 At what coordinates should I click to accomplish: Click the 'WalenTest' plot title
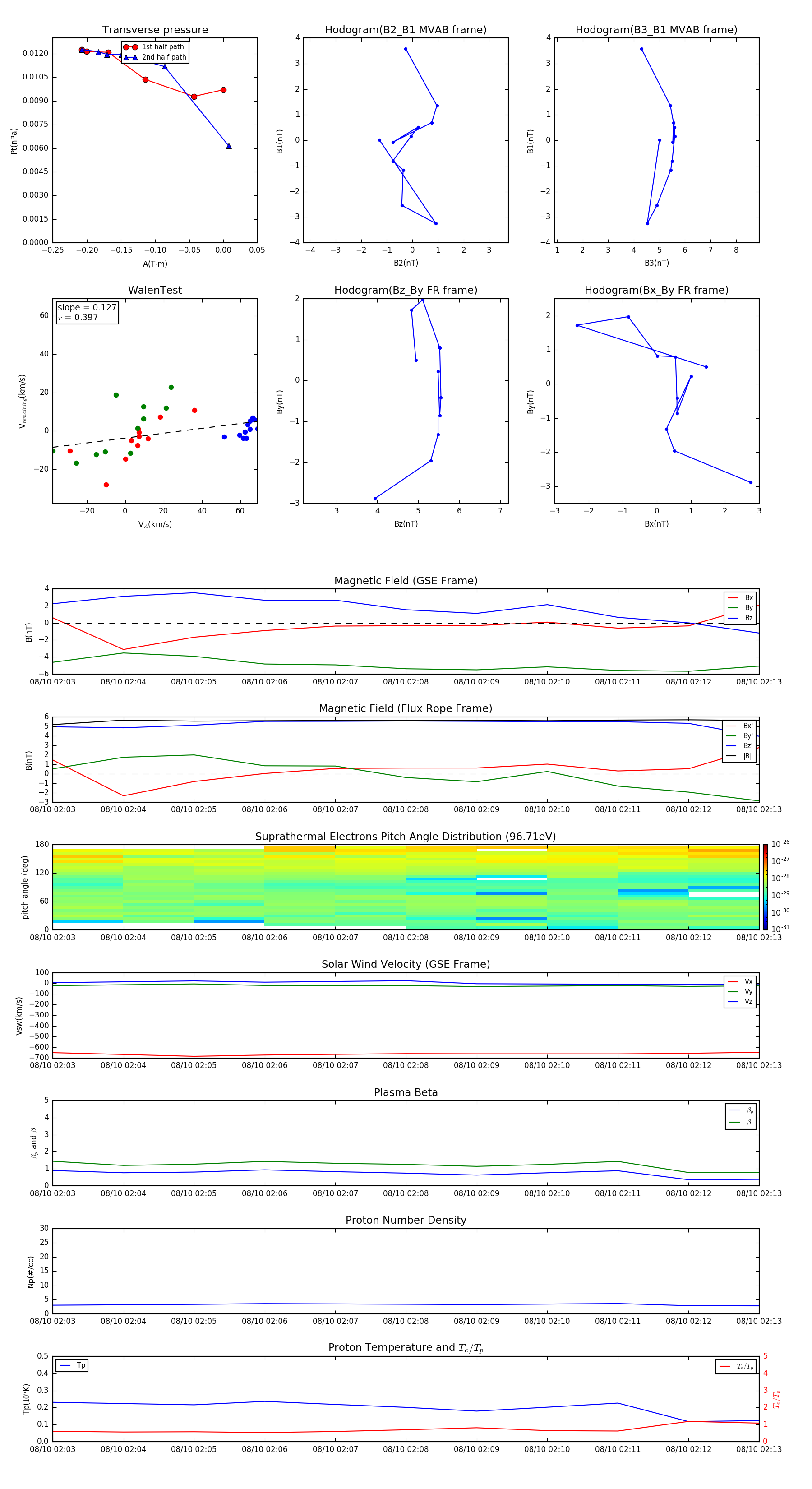pos(155,290)
